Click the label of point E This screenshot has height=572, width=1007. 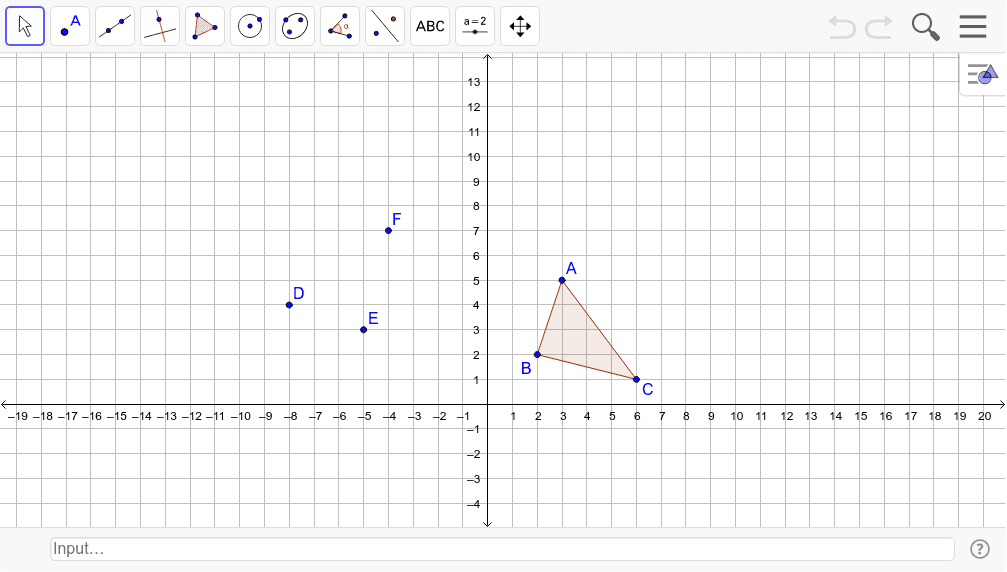373,318
